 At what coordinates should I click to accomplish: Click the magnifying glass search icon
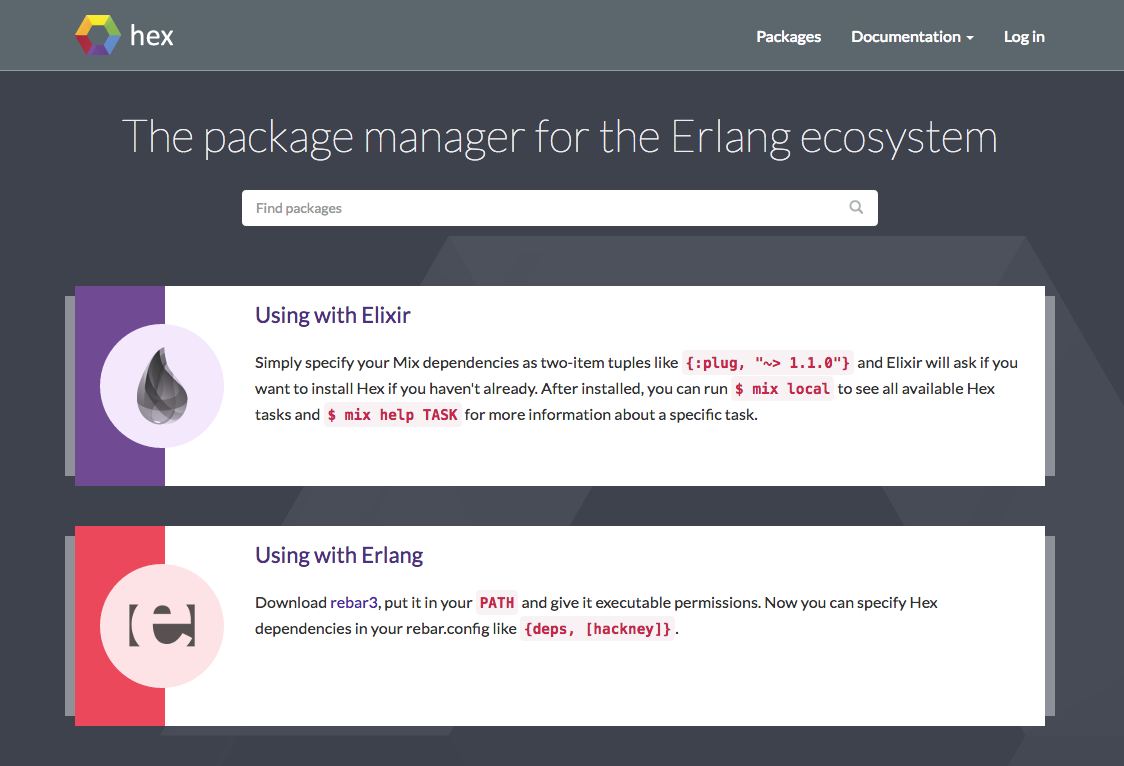point(856,207)
